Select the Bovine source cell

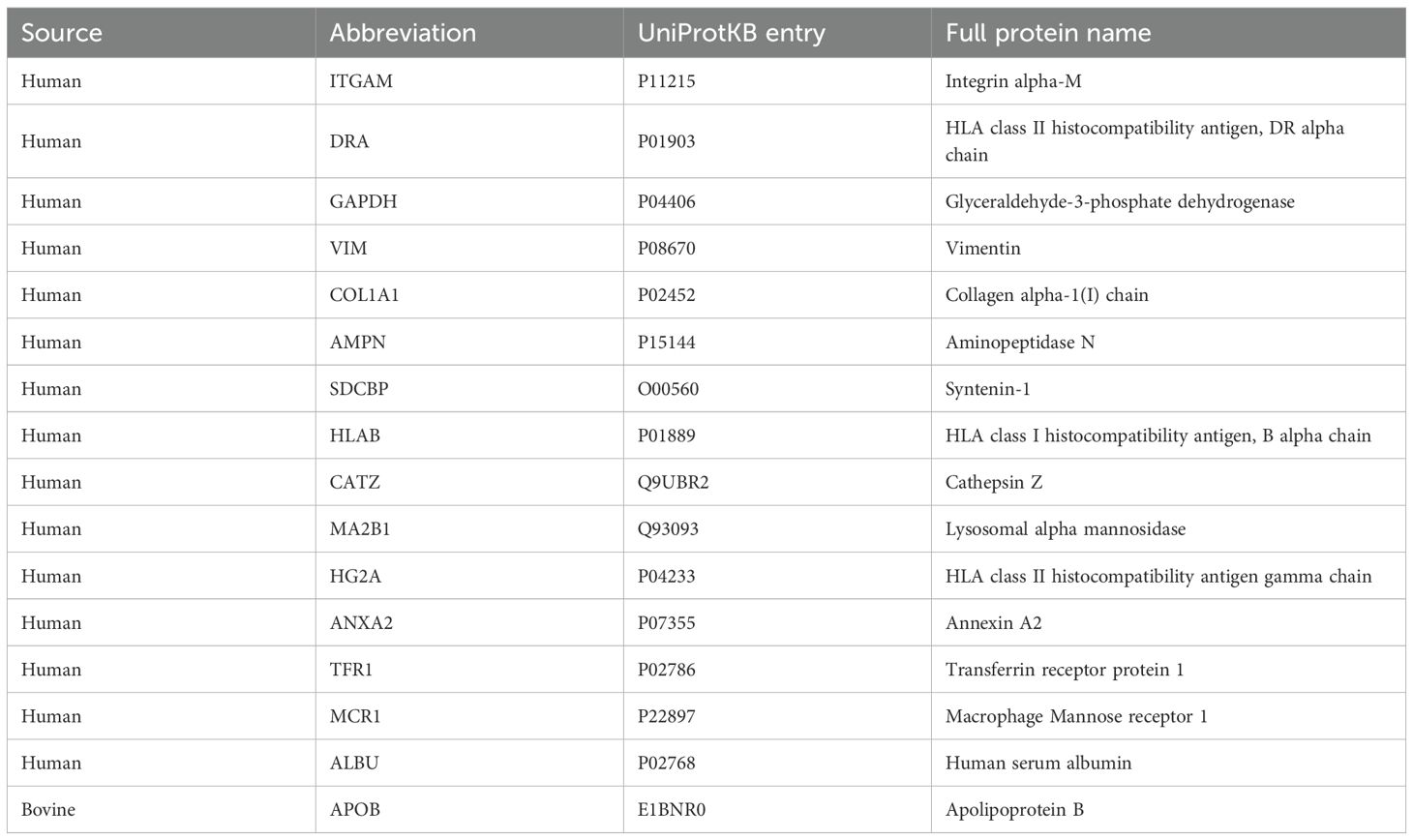pos(48,810)
